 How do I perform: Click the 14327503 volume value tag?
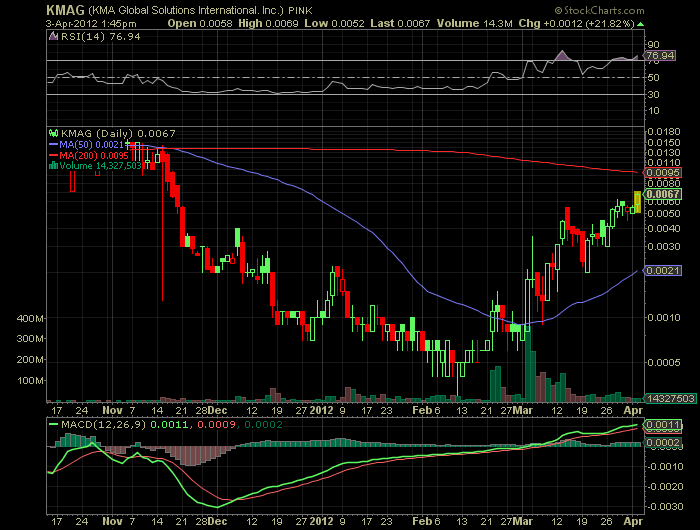pos(668,398)
